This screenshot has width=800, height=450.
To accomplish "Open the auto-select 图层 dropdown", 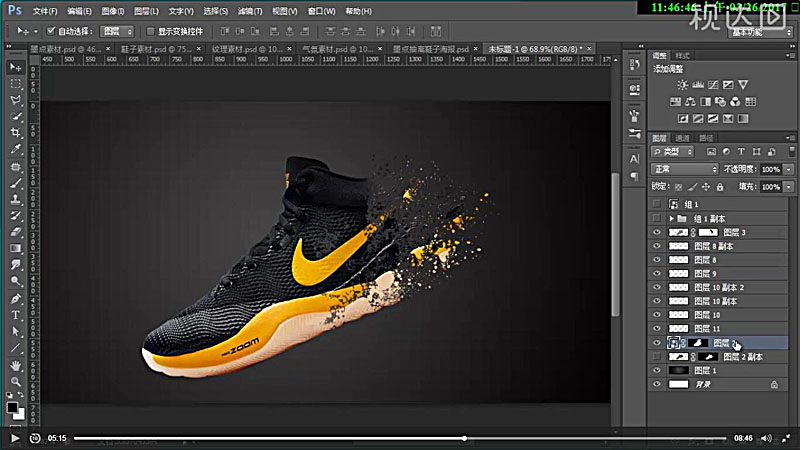I will pos(117,31).
